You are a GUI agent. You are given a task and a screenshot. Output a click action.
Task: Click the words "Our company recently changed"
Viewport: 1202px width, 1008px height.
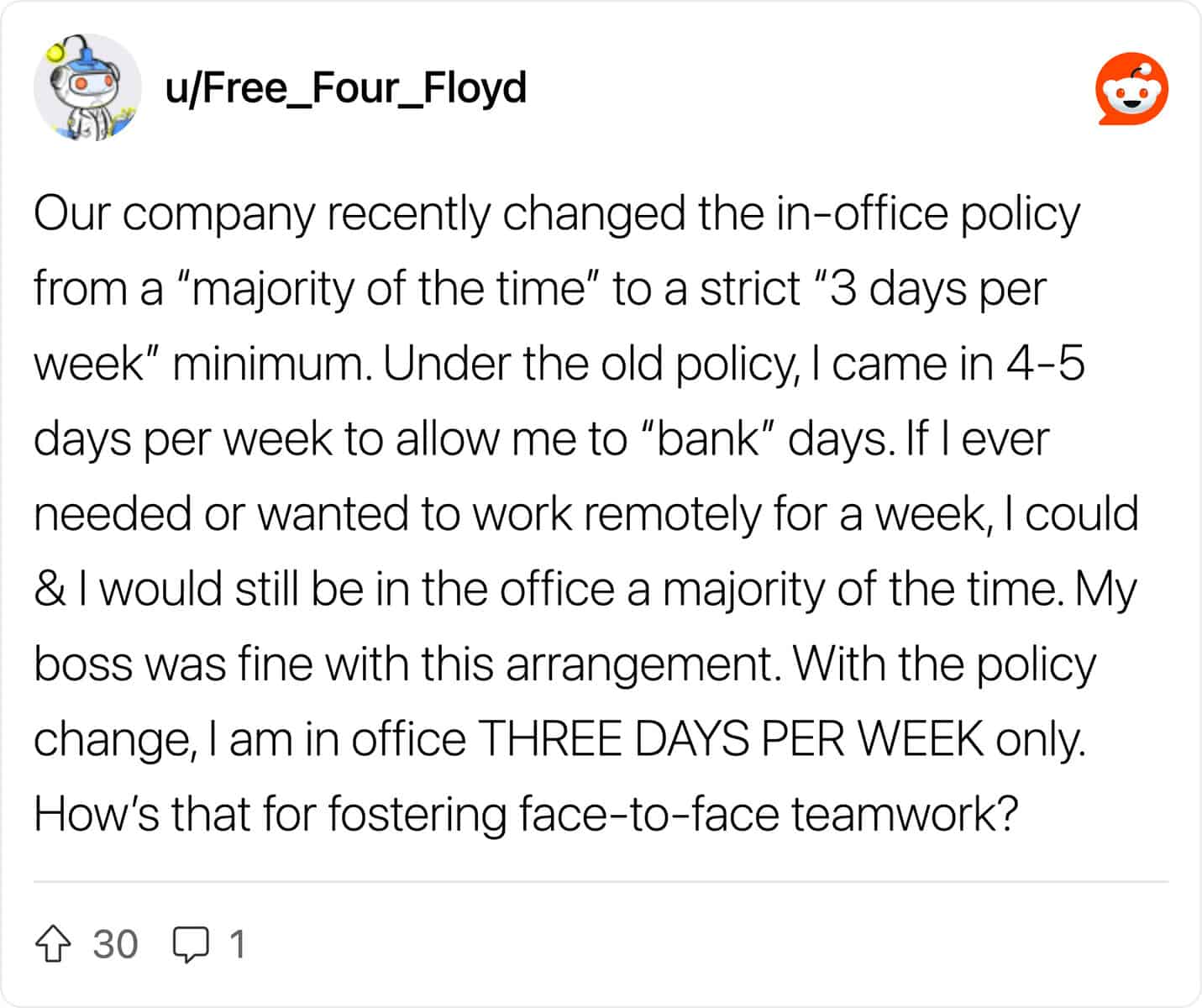[x=360, y=214]
